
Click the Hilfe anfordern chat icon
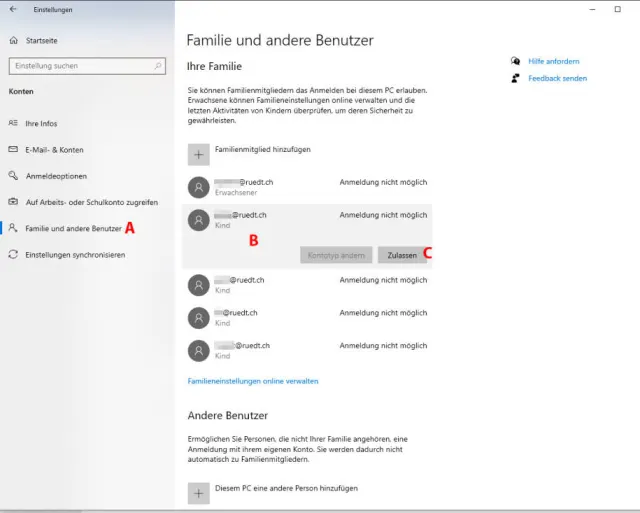(x=516, y=61)
